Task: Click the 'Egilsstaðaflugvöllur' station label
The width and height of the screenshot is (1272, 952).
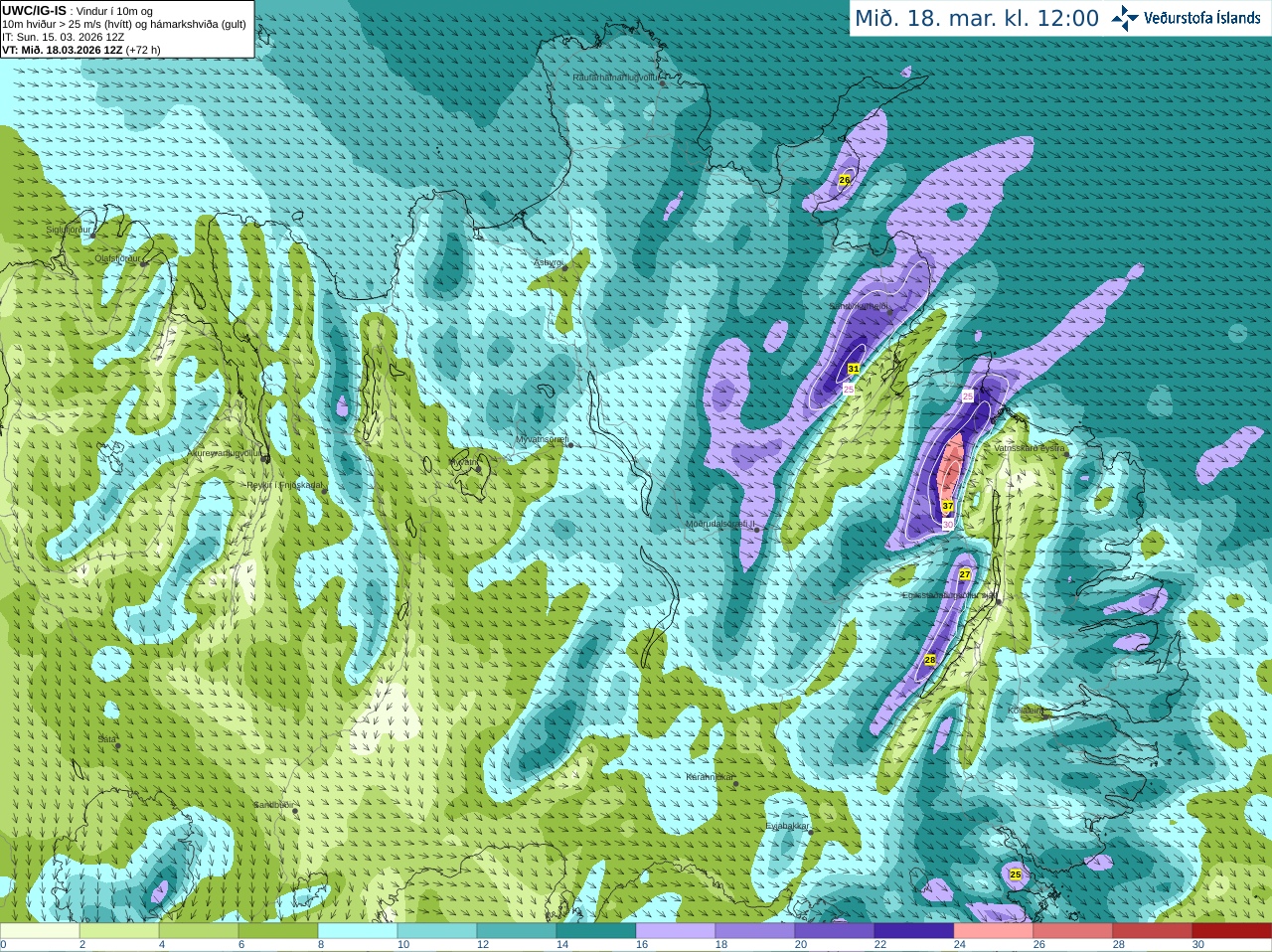Action: click(948, 595)
